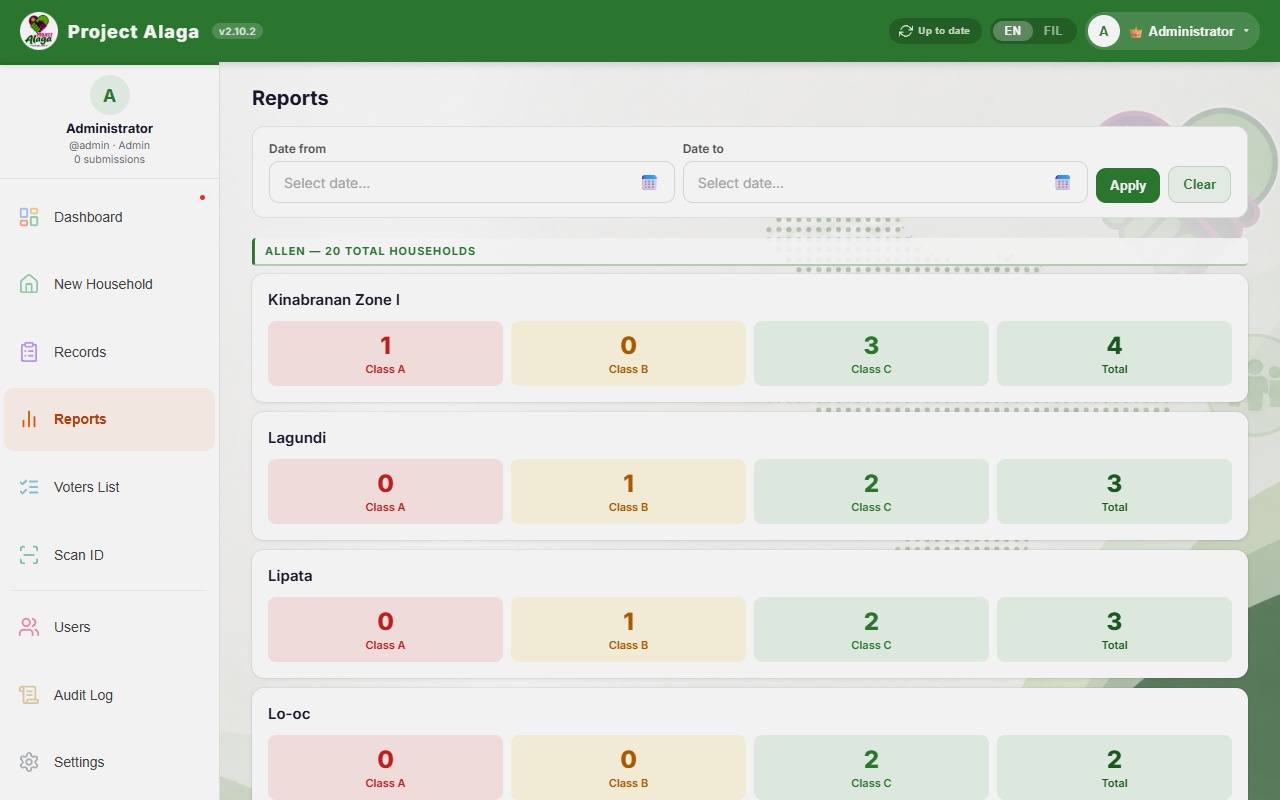This screenshot has height=800, width=1280.
Task: Click the Settings gear icon
Action: click(x=29, y=762)
